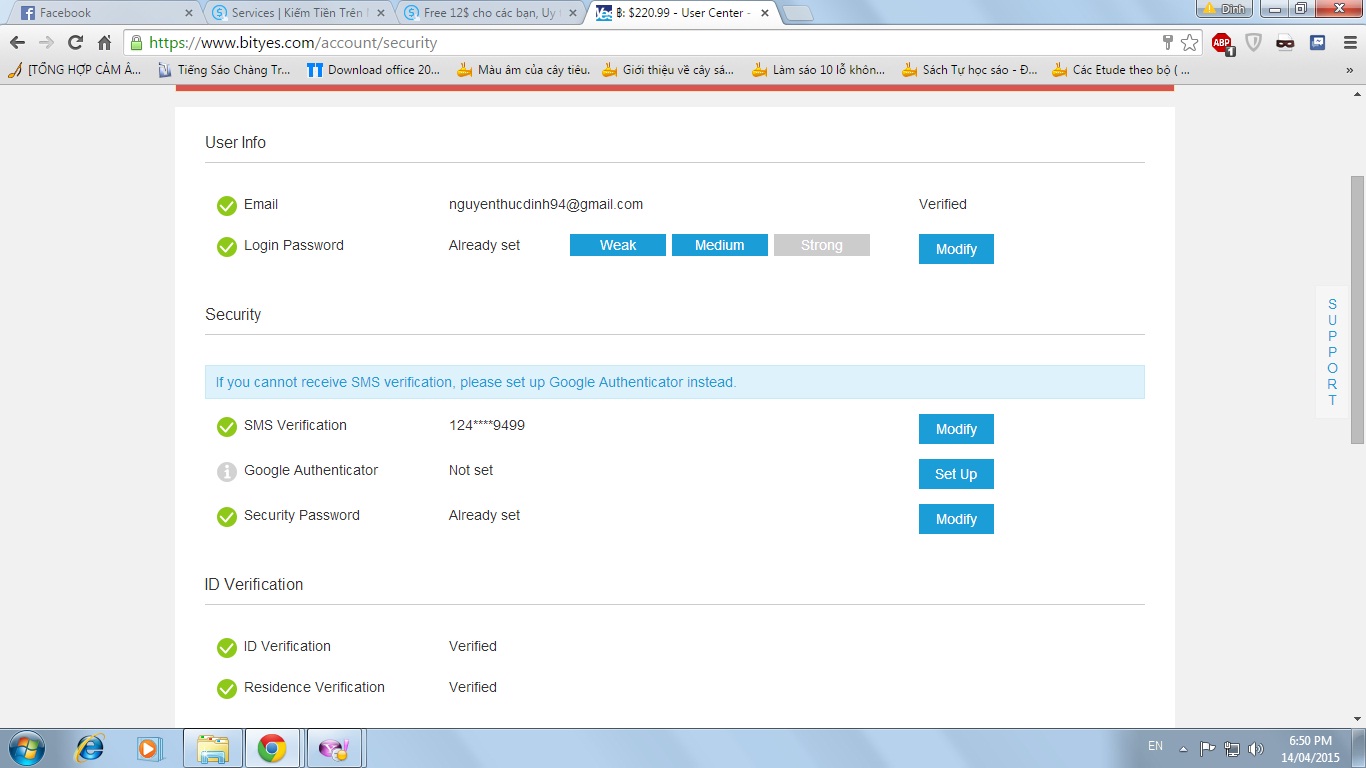The width and height of the screenshot is (1366, 768).
Task: Click green check icon beside Email
Action: (227, 205)
